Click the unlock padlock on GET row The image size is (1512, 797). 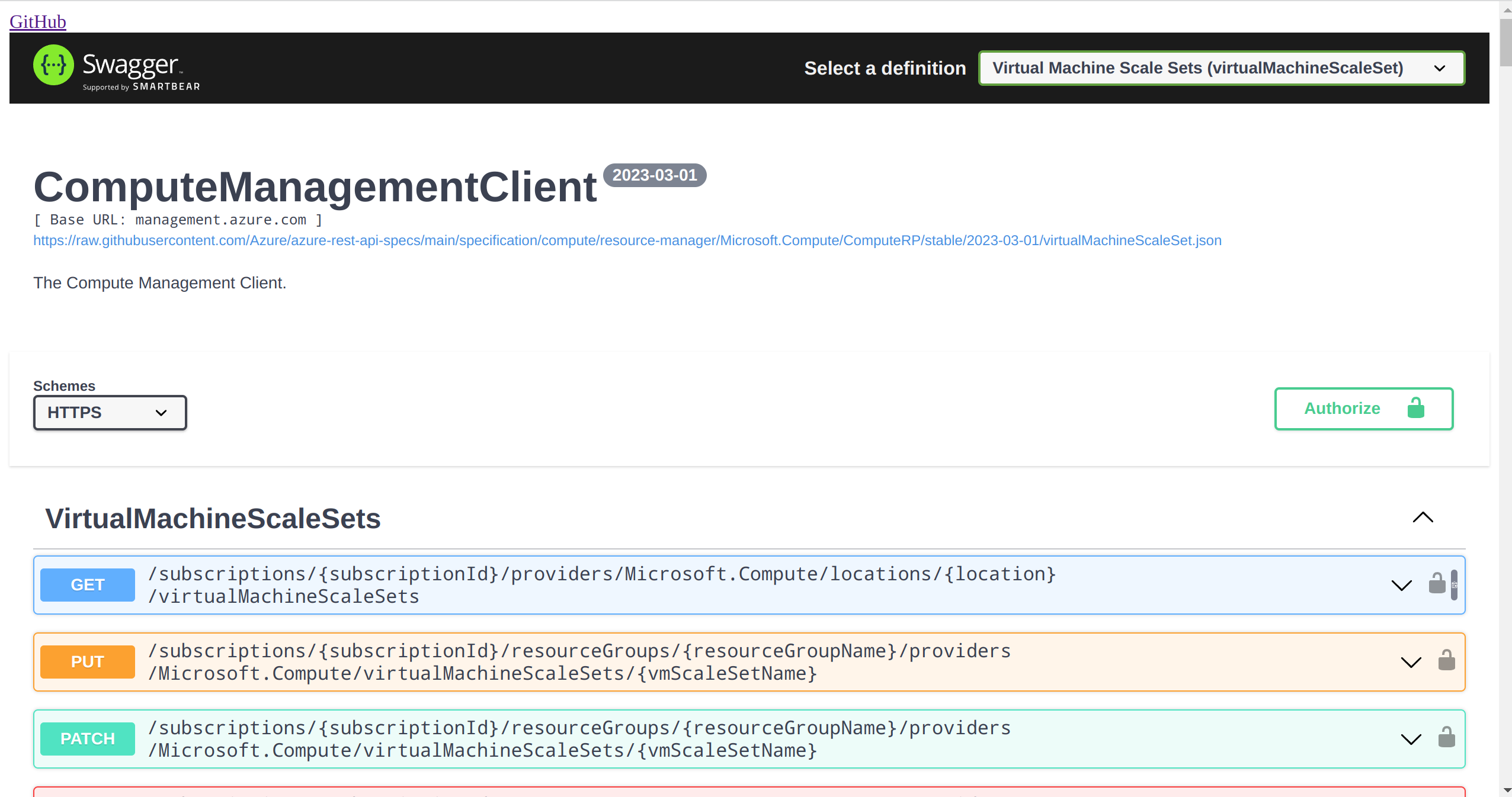pos(1437,584)
